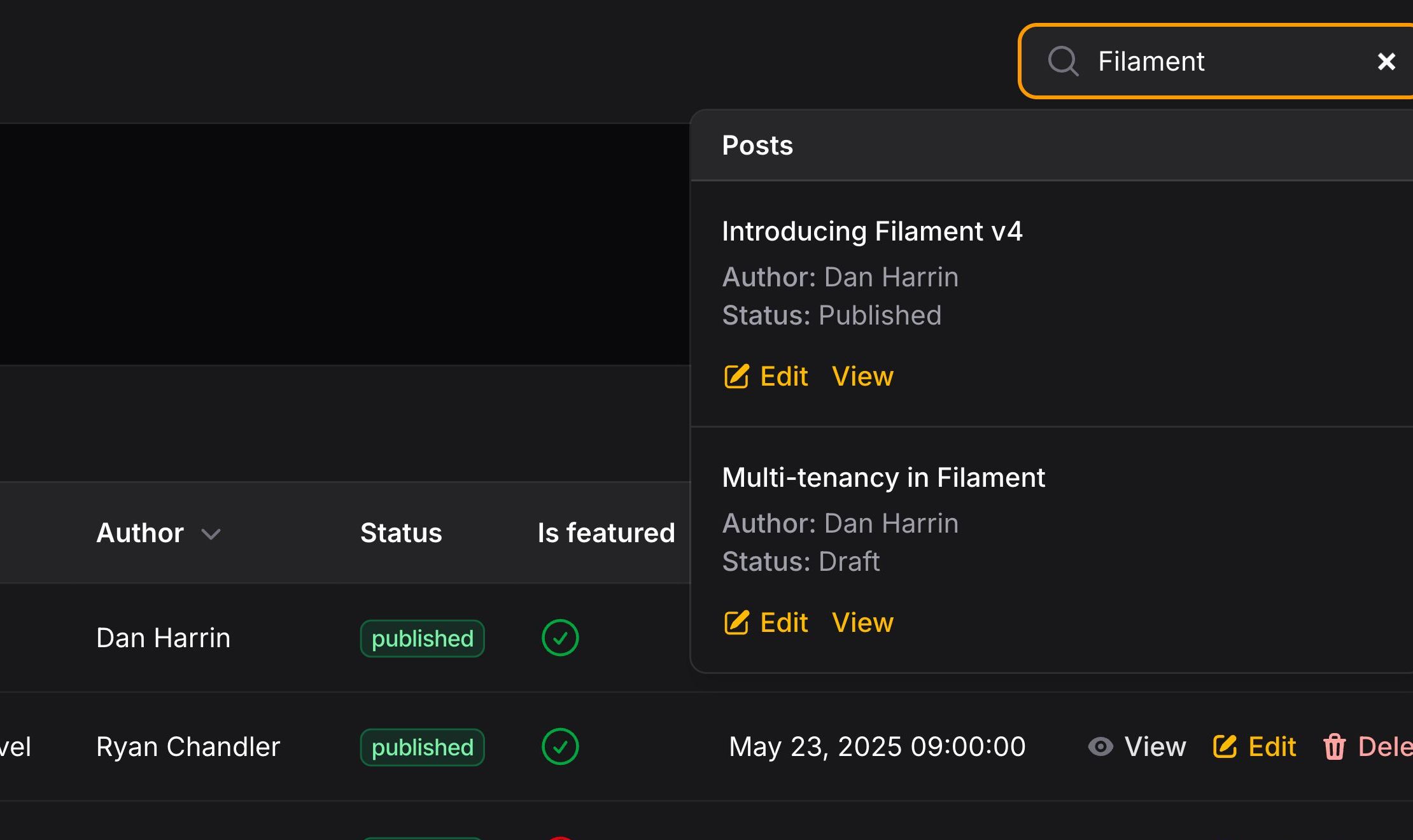
Task: Click the Is featured column header
Action: click(606, 533)
